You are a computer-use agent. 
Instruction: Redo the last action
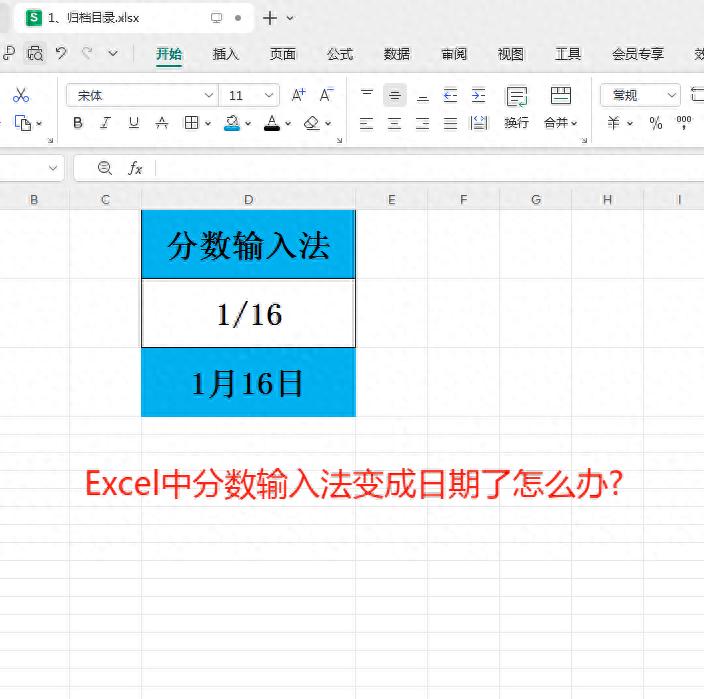point(87,53)
